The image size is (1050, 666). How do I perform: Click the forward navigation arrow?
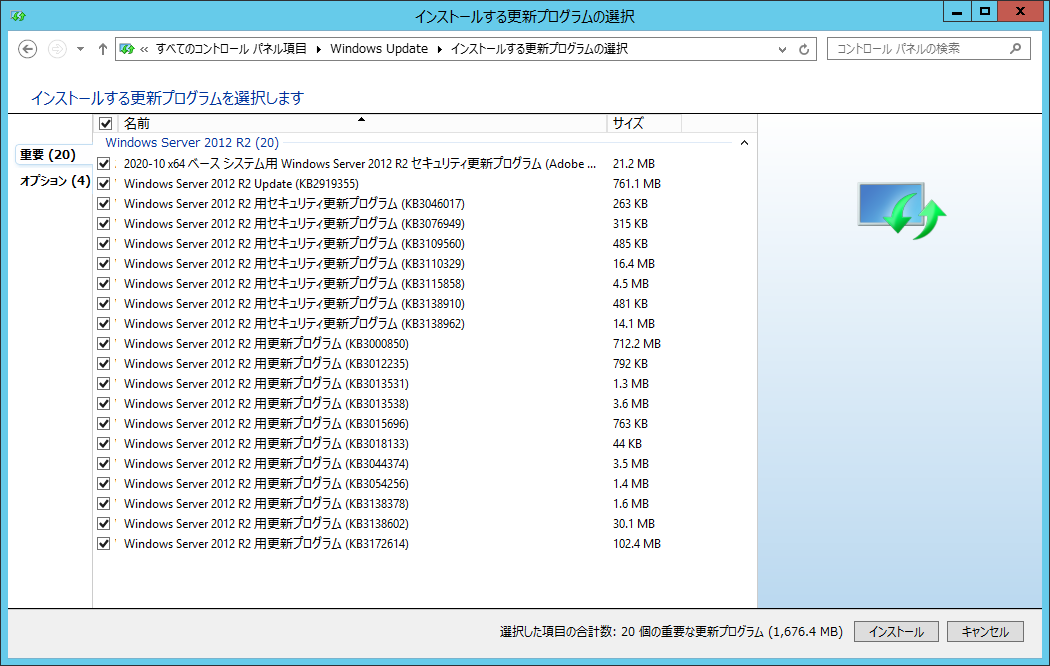pos(58,49)
